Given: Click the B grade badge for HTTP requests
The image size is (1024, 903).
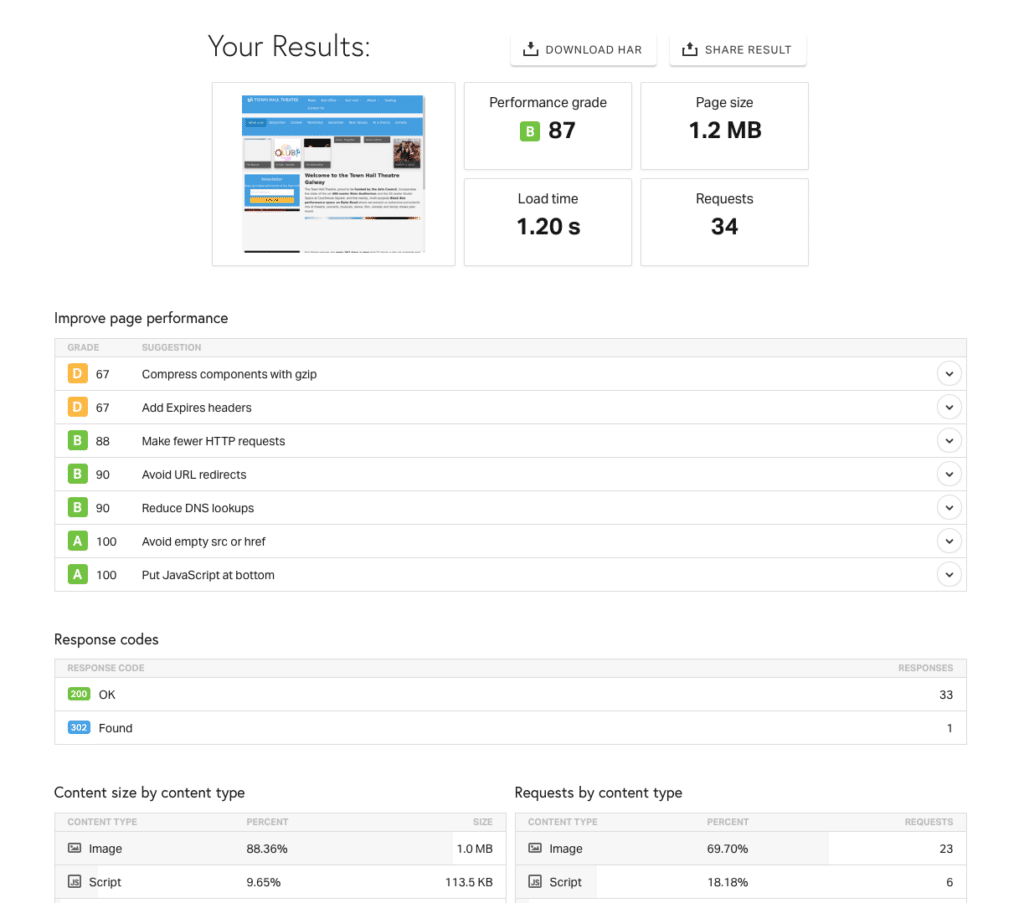Looking at the screenshot, I should tap(78, 440).
